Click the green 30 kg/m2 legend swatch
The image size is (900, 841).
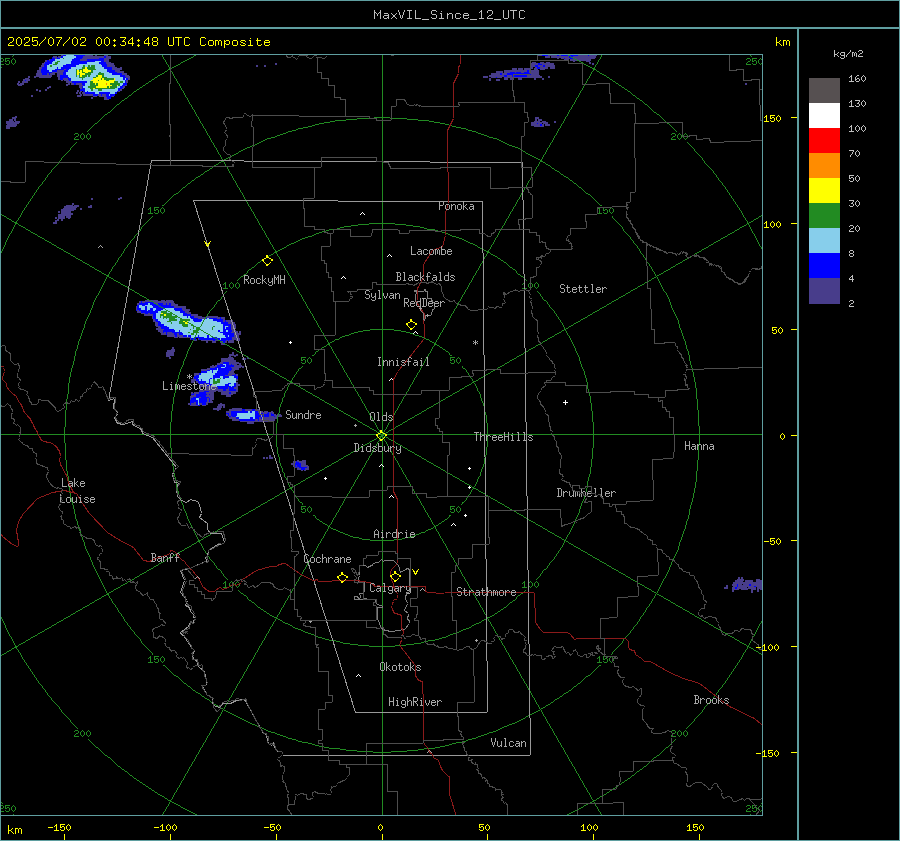pos(824,215)
